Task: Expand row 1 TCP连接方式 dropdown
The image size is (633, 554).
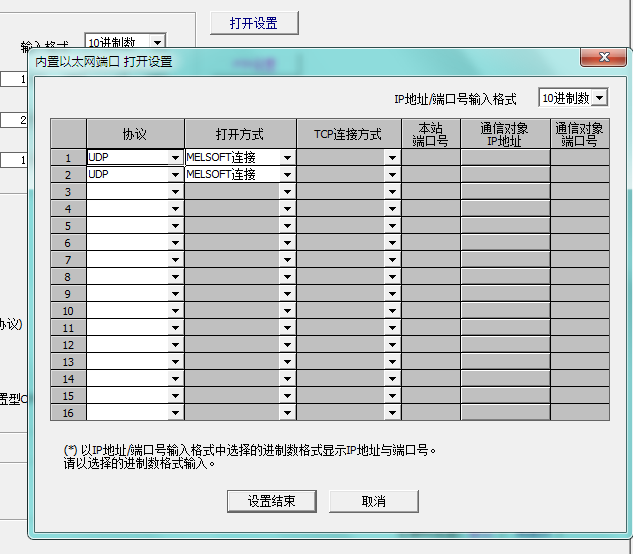Action: pos(392,158)
